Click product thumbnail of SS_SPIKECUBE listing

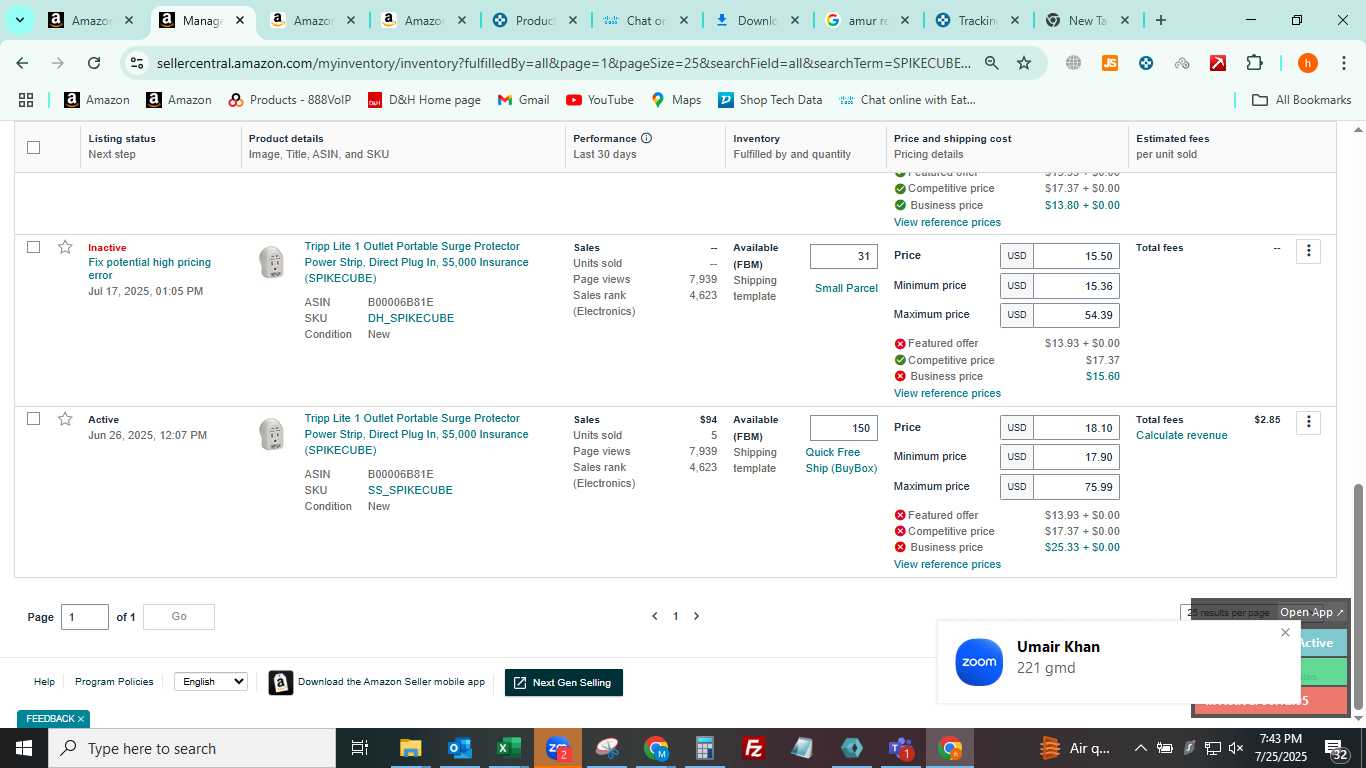click(x=271, y=434)
